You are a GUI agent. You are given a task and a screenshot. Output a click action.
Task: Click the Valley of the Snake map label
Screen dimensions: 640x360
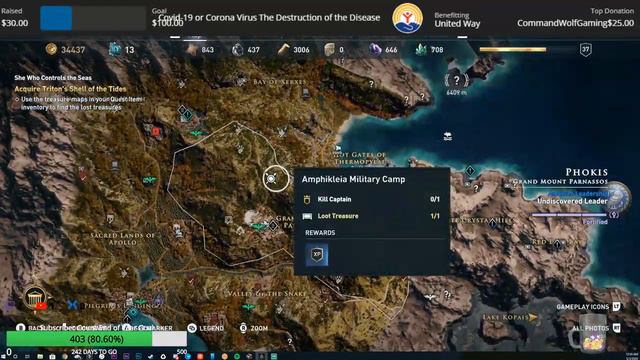[x=267, y=293]
